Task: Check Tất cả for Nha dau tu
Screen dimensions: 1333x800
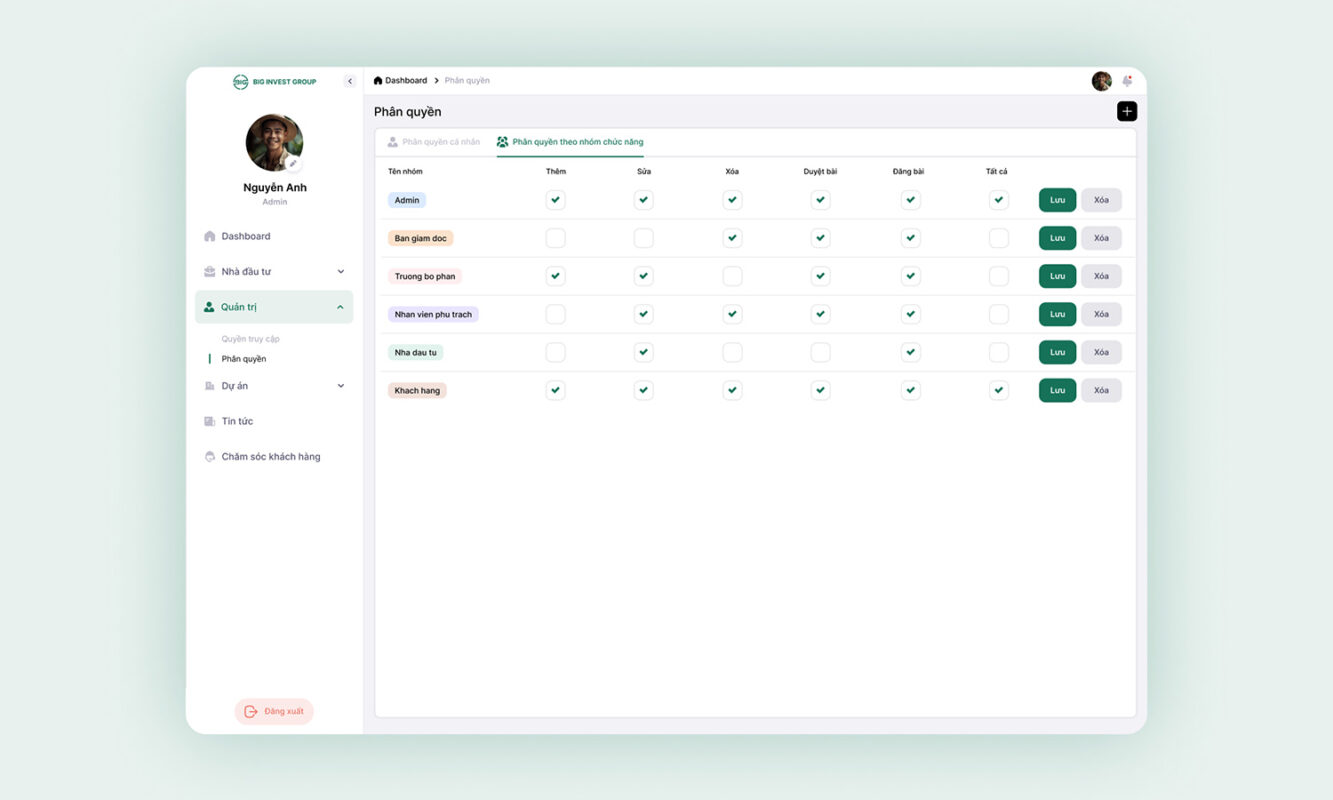Action: 998,352
